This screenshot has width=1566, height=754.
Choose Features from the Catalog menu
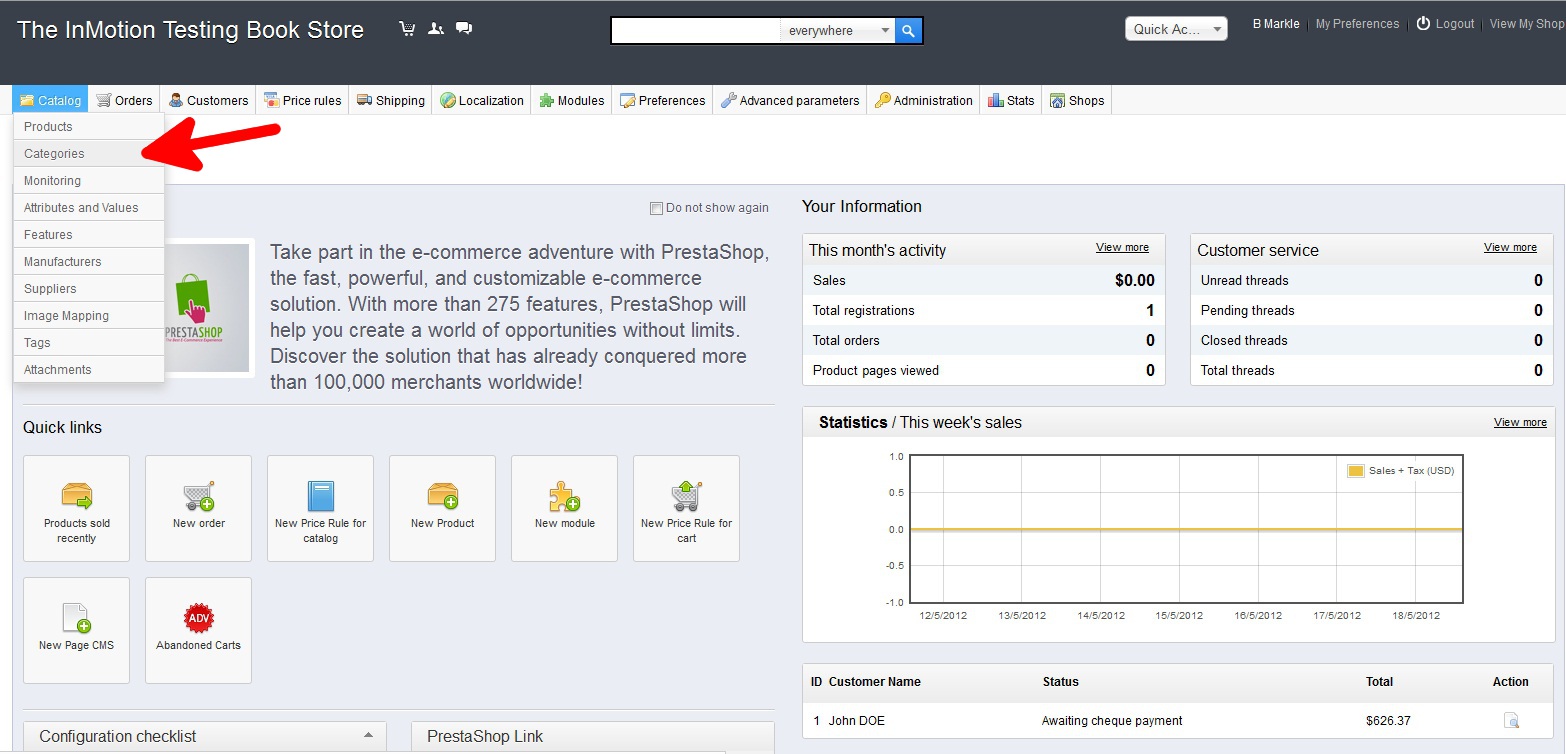89,235
